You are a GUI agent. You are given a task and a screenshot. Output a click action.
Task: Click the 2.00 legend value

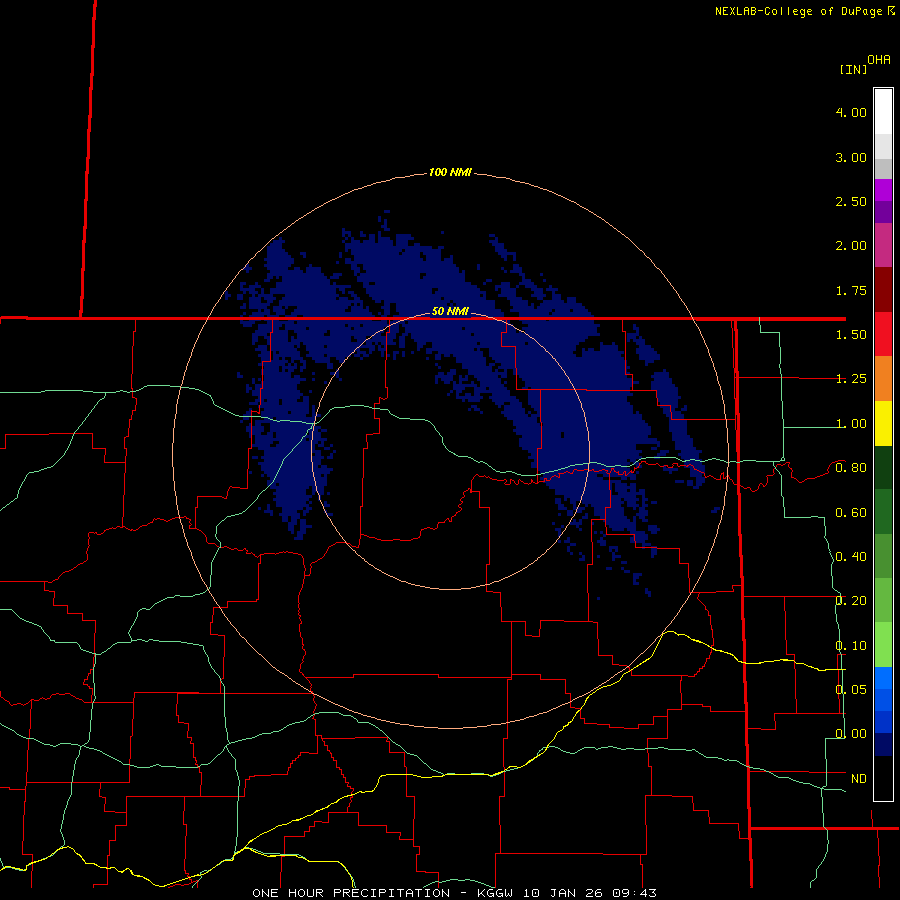tap(851, 246)
